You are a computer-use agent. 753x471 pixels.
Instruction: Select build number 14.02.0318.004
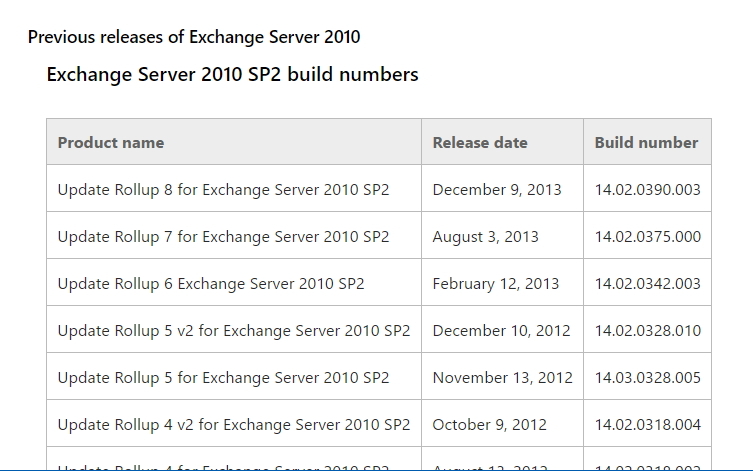[647, 424]
